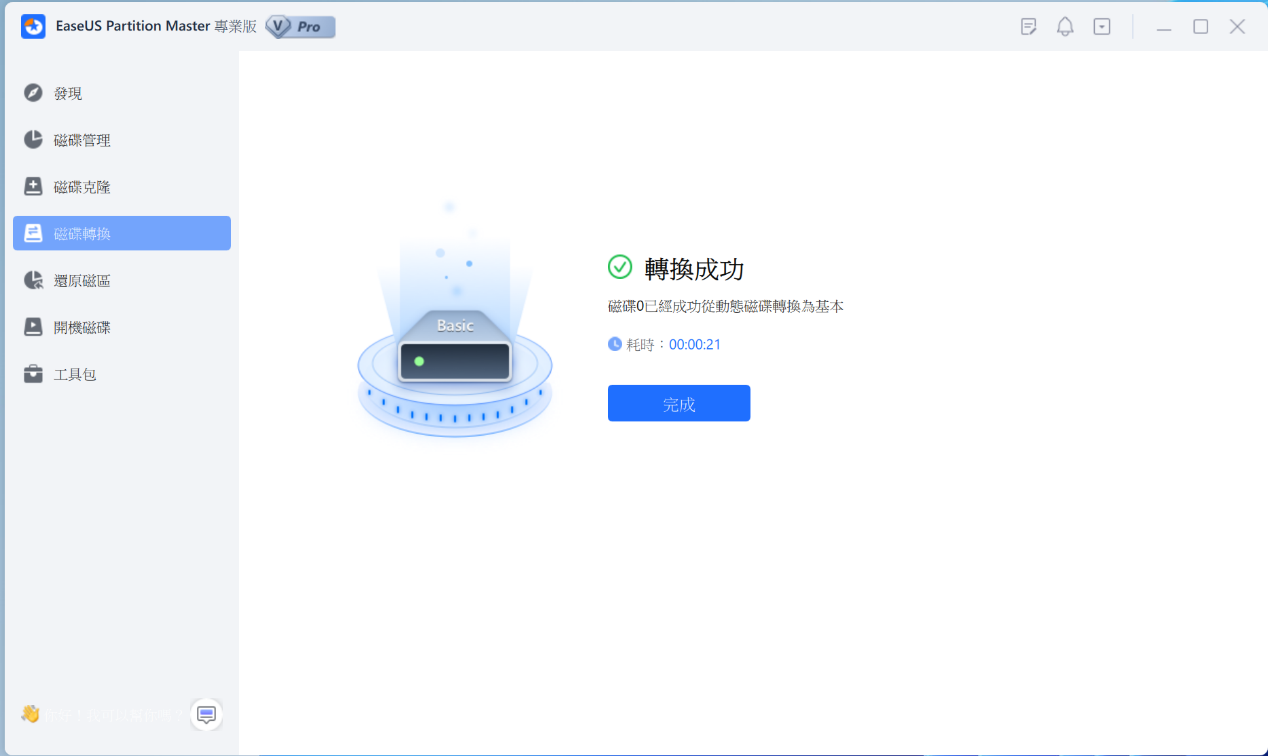Click the 磁碟0已經成功 conversion message

(726, 306)
